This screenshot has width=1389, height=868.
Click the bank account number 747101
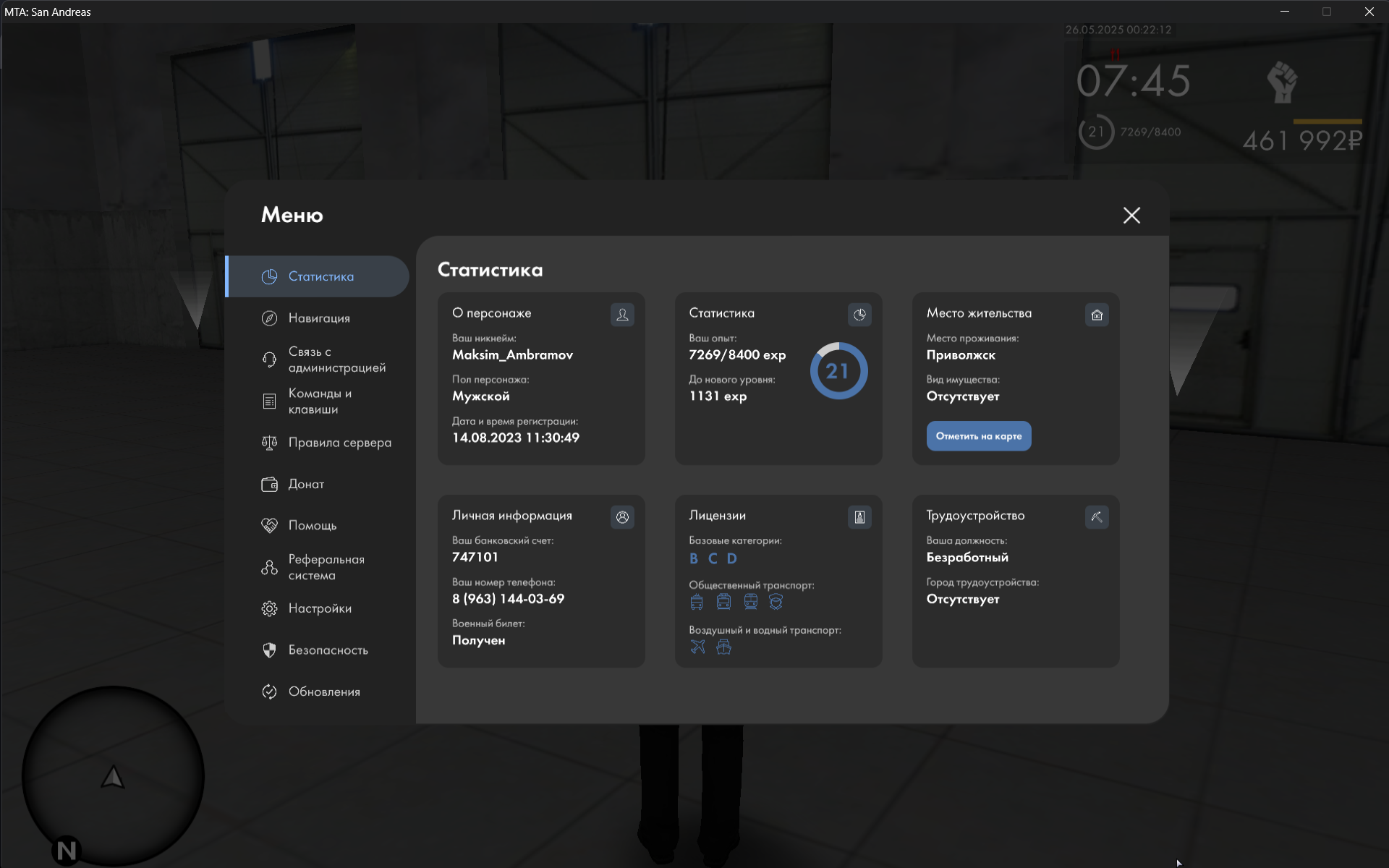pyautogui.click(x=475, y=558)
